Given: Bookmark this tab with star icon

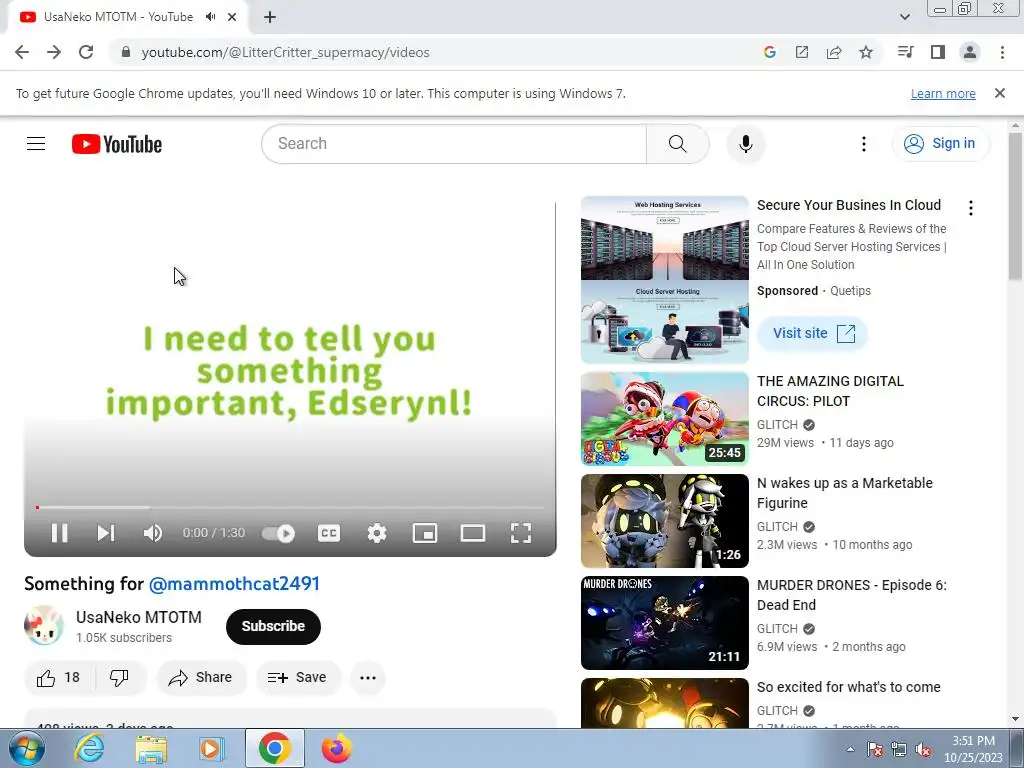Looking at the screenshot, I should 866,52.
